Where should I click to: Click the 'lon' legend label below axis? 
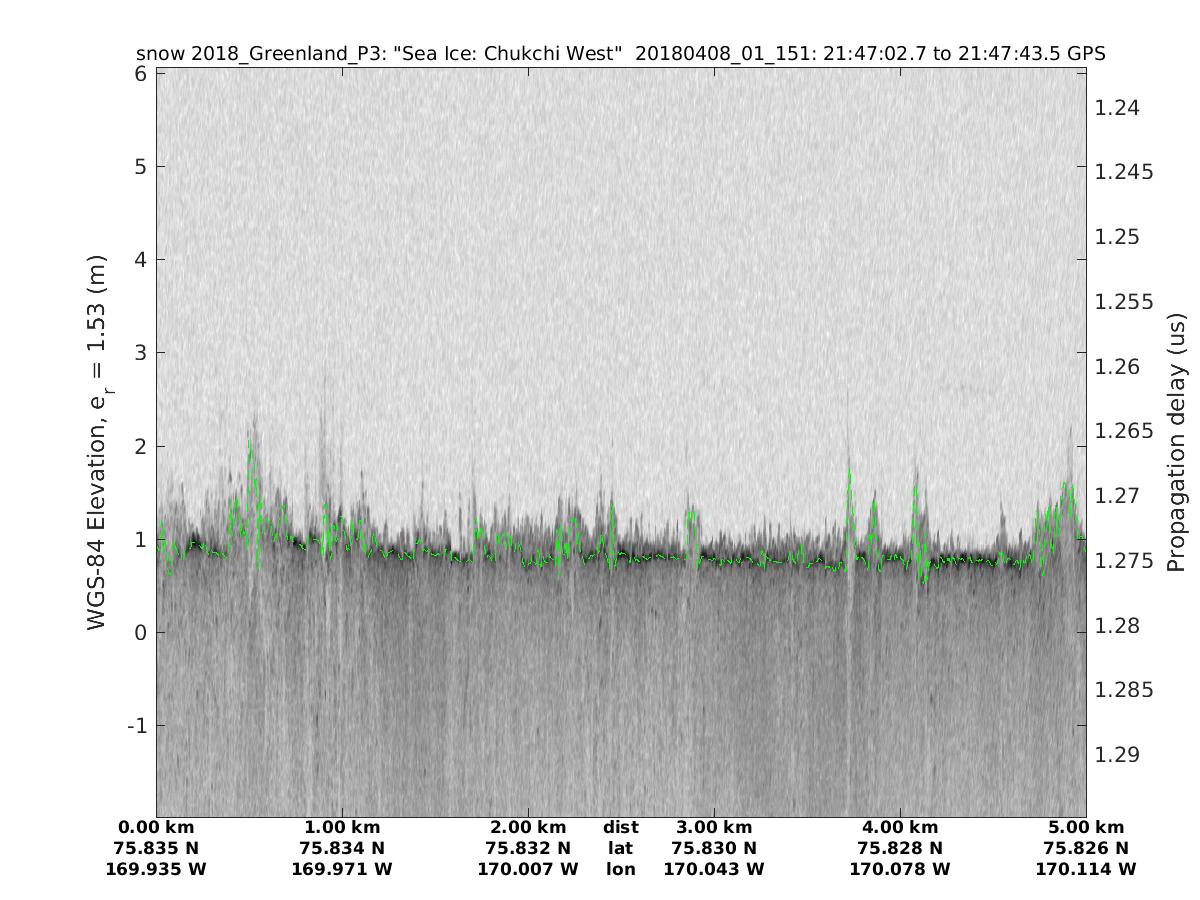coord(621,870)
